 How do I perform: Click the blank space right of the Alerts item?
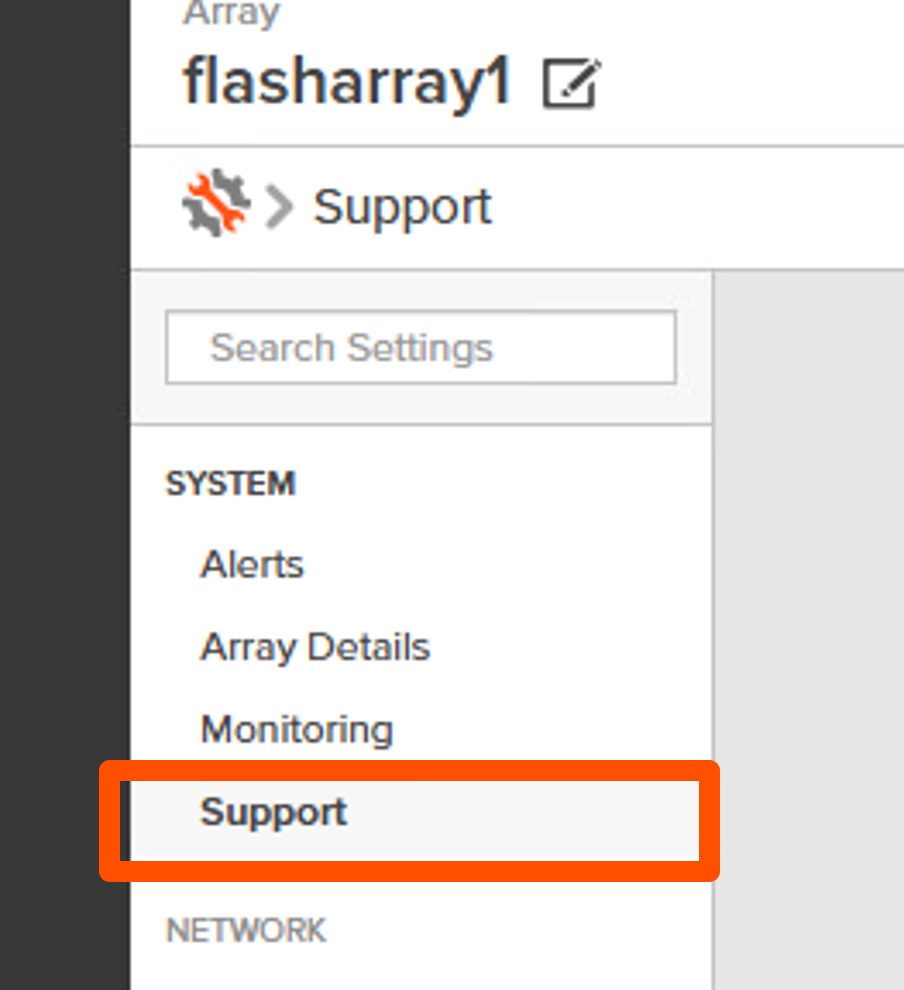(x=500, y=565)
